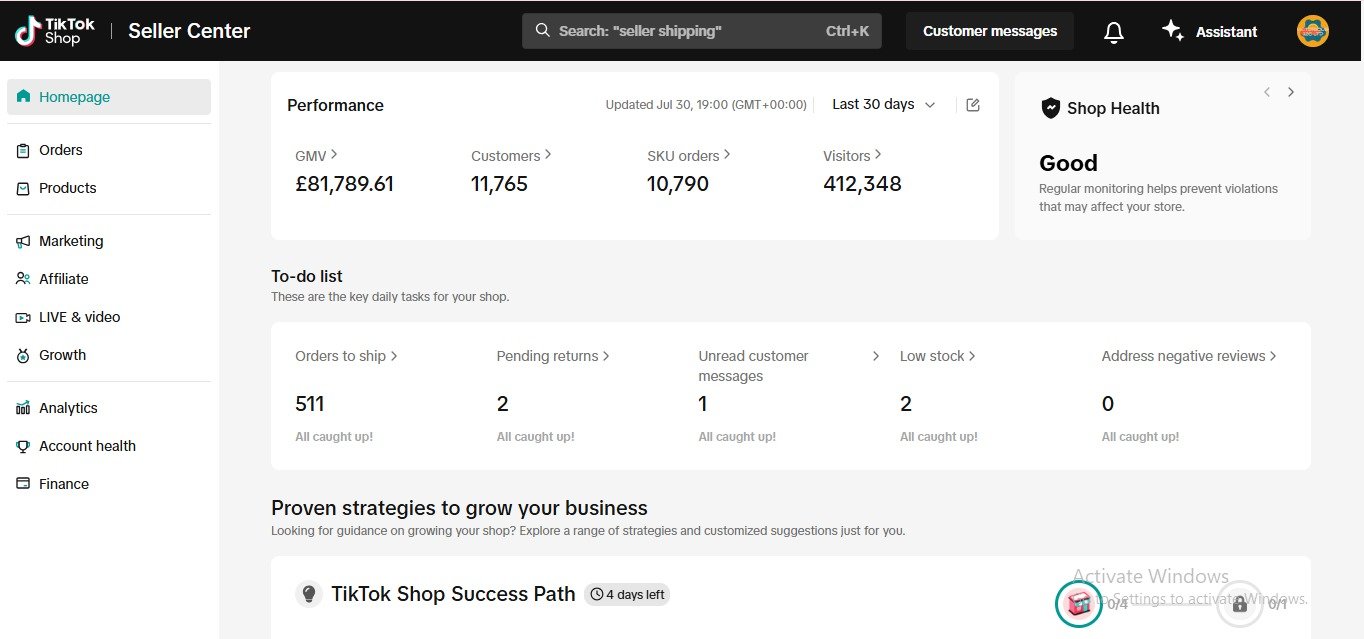Click the TikTok Shop logo
Image resolution: width=1364 pixels, height=639 pixels.
[x=55, y=31]
